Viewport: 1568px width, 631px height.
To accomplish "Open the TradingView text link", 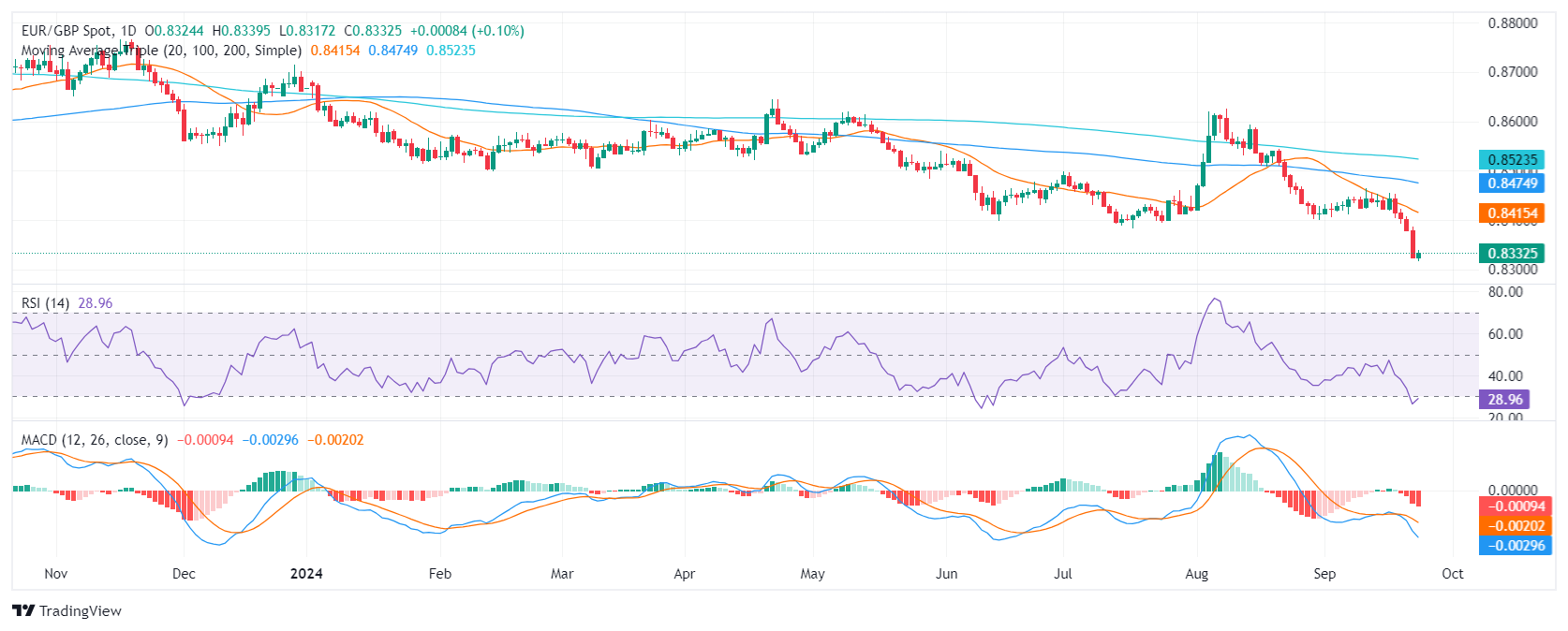I will 81,610.
